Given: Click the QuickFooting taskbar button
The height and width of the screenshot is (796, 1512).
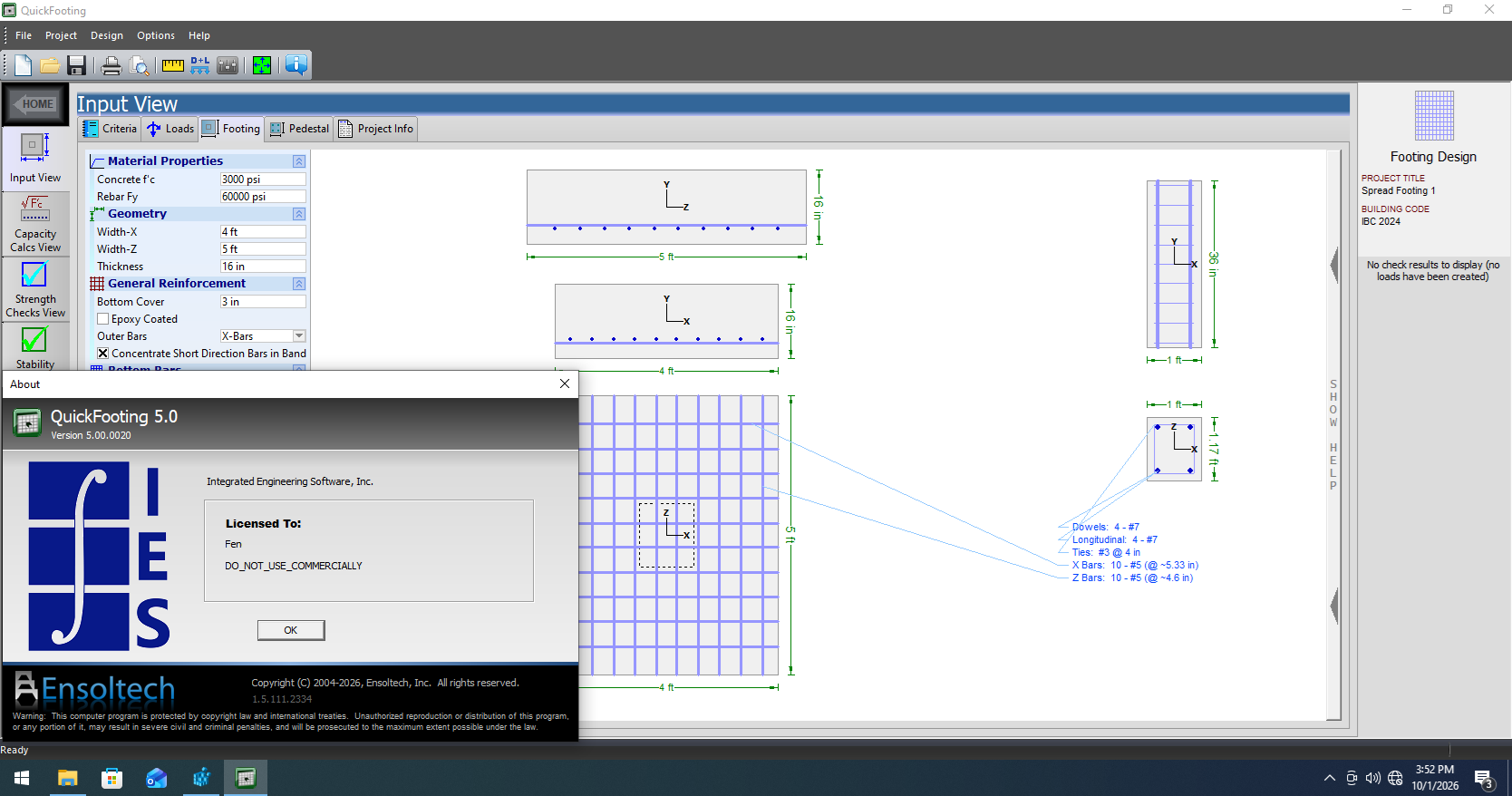Looking at the screenshot, I should click(x=246, y=778).
